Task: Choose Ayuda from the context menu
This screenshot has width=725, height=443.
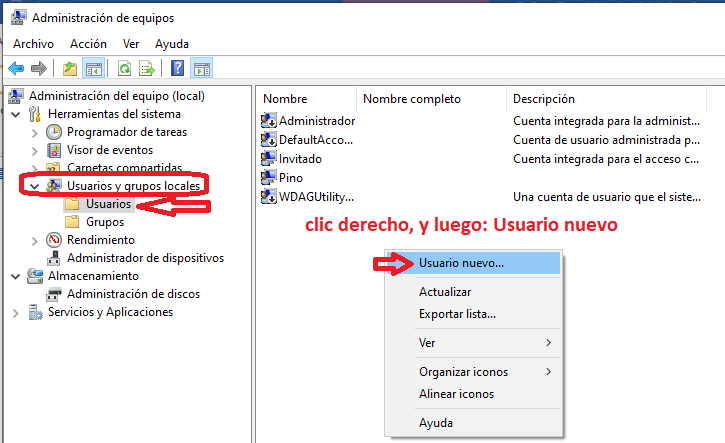Action: [473, 423]
